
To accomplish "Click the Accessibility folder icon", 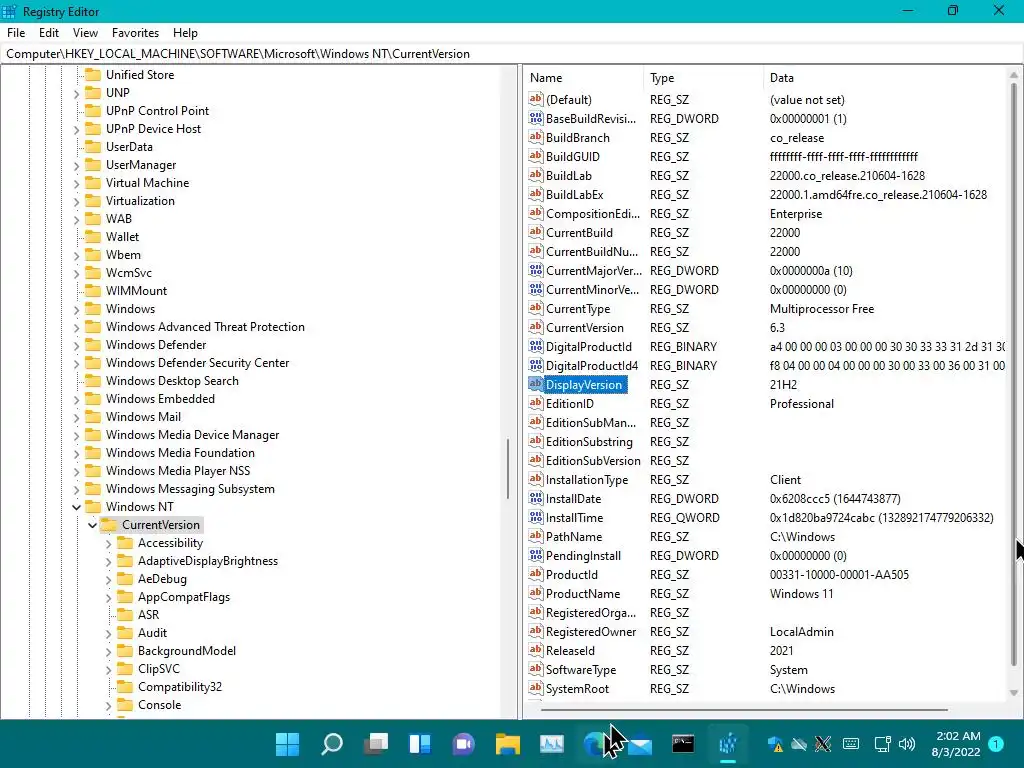I will 125,543.
